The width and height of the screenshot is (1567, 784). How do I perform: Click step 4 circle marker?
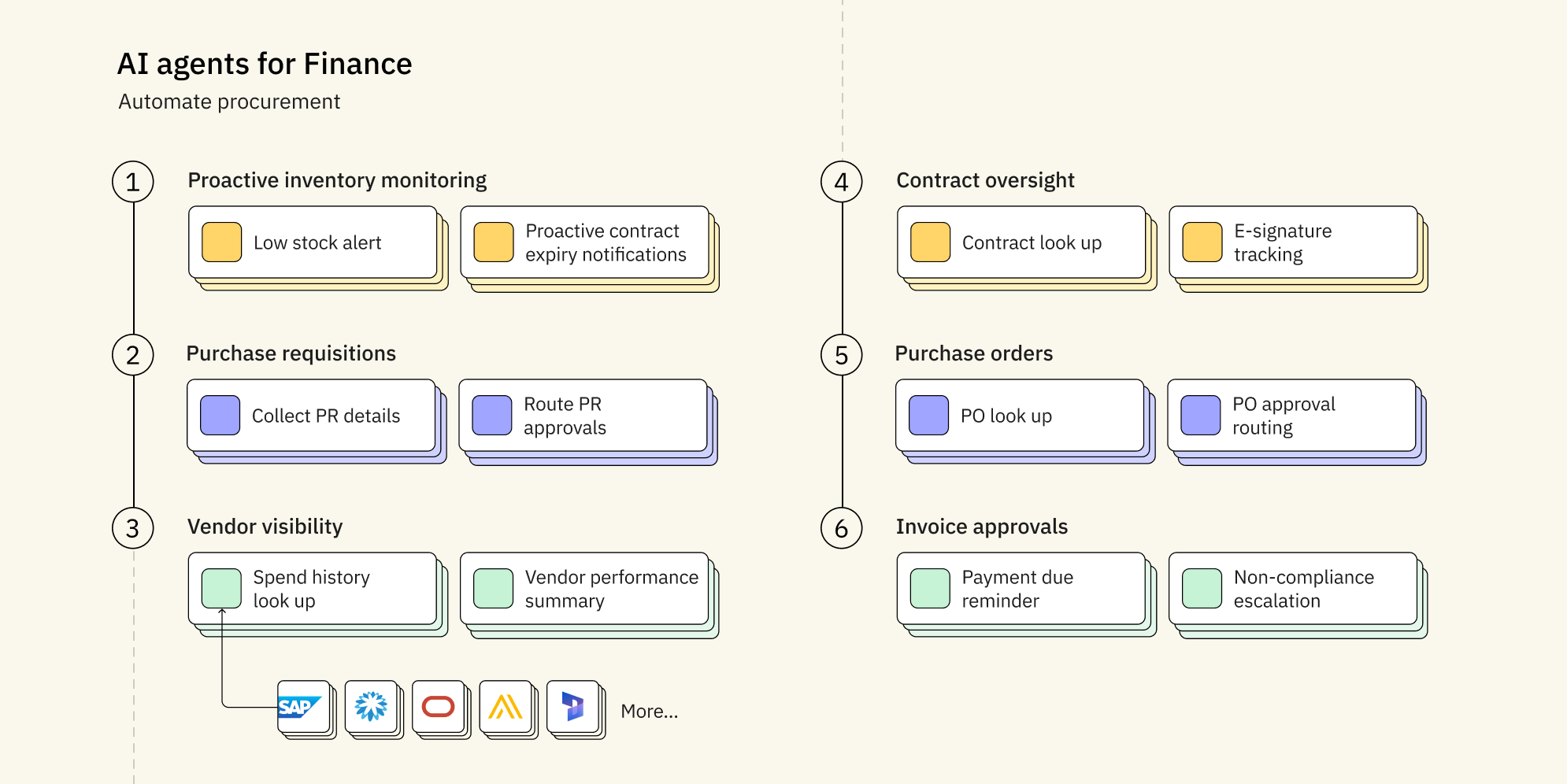841,182
